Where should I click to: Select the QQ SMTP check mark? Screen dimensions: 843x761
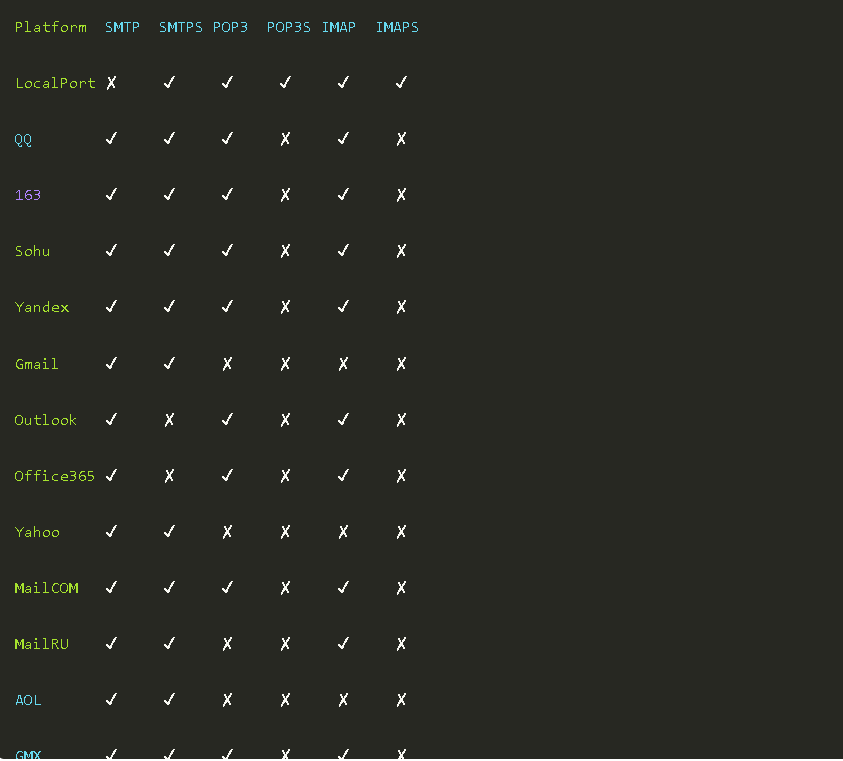click(x=111, y=139)
